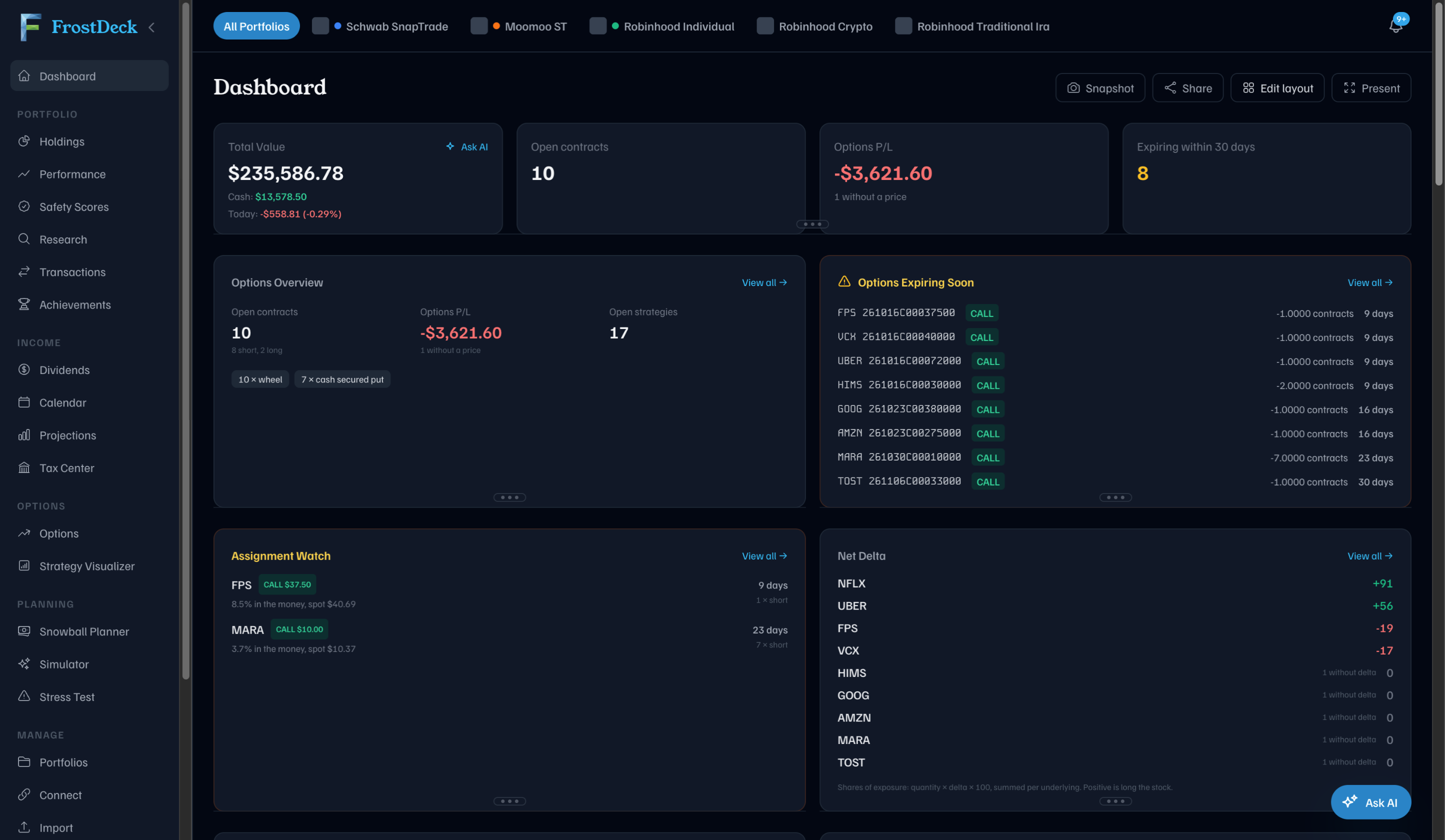Click the Portfolios folder icon

coord(24,762)
